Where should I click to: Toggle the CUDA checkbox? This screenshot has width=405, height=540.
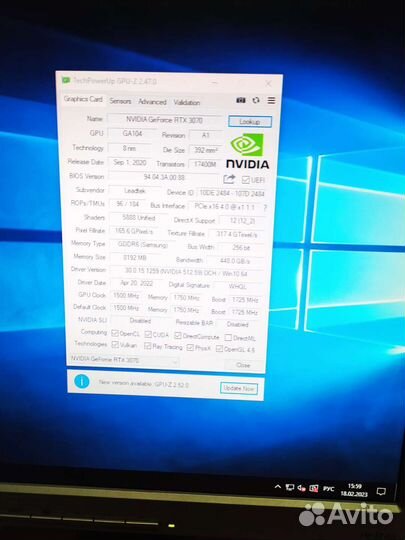pos(148,334)
